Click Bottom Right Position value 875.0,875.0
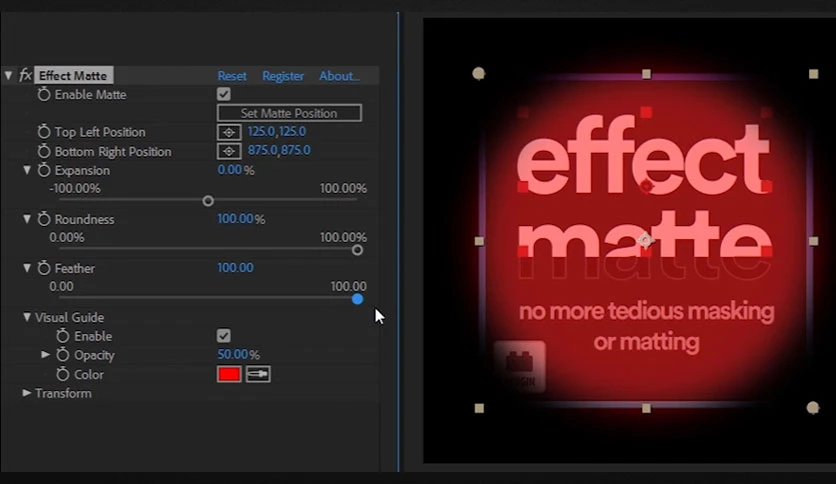 [279, 150]
